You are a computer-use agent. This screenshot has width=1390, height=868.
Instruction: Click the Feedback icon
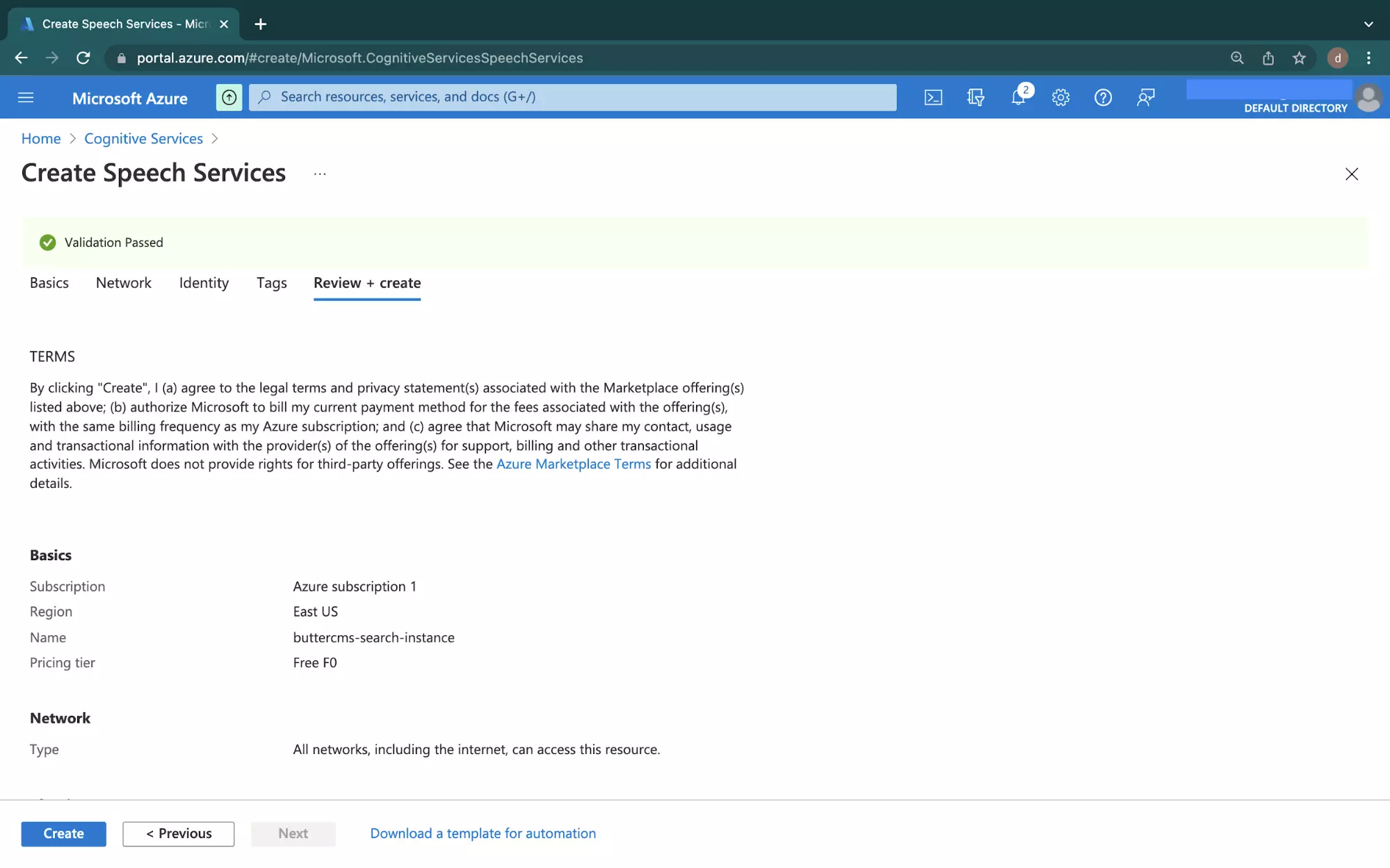(1145, 97)
